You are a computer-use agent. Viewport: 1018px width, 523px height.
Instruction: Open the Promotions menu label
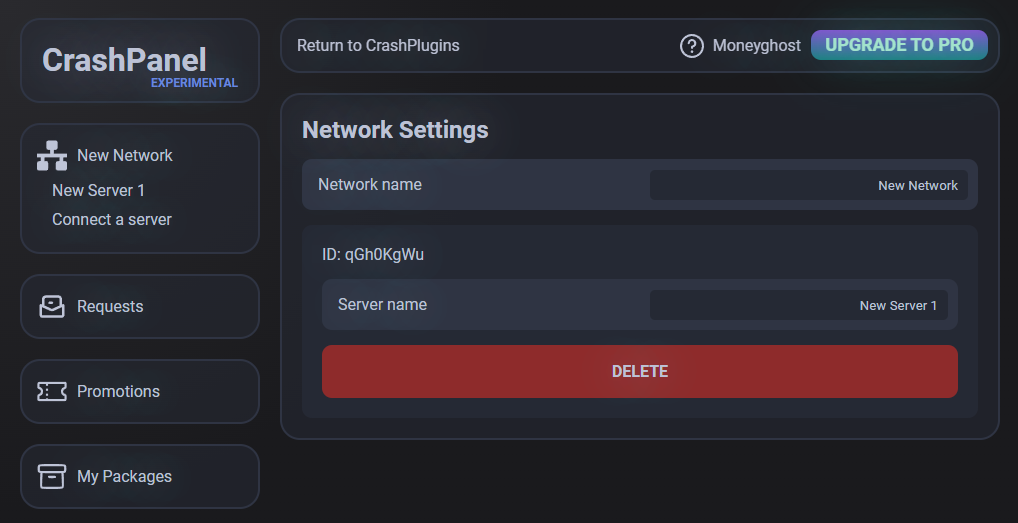[118, 392]
